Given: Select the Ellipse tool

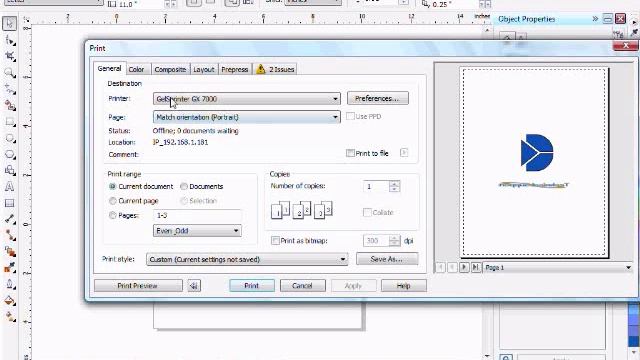Looking at the screenshot, I should pyautogui.click(x=10, y=138).
